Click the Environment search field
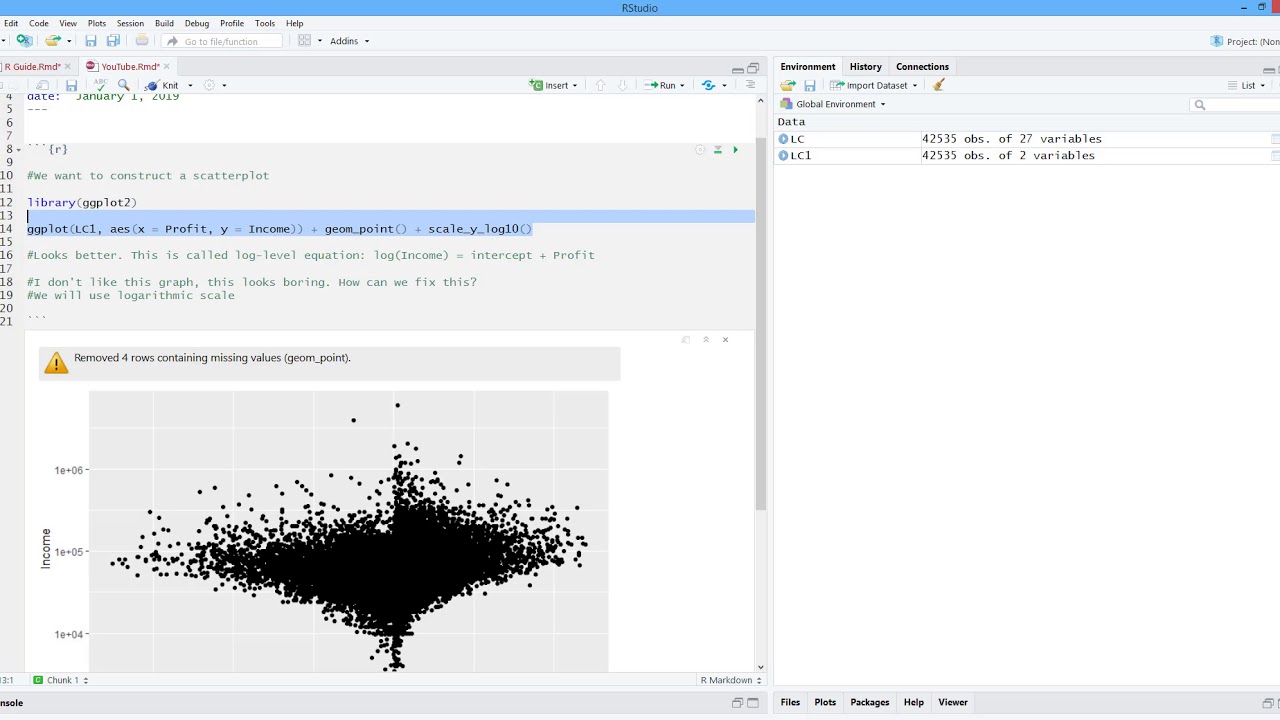This screenshot has height=720, width=1280. pyautogui.click(x=1235, y=104)
